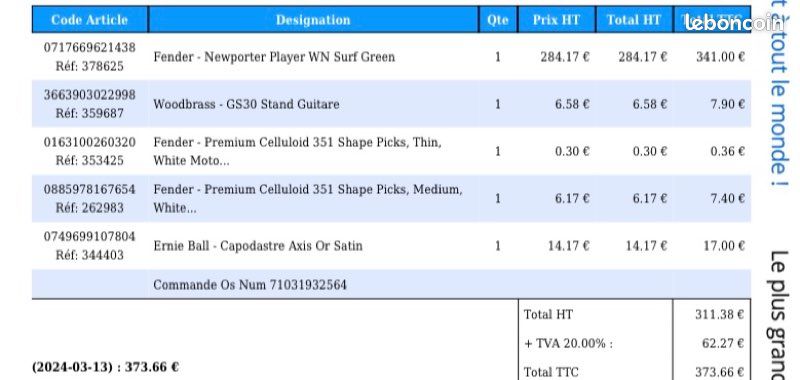
Task: Click the Code Article column header
Action: [x=90, y=20]
